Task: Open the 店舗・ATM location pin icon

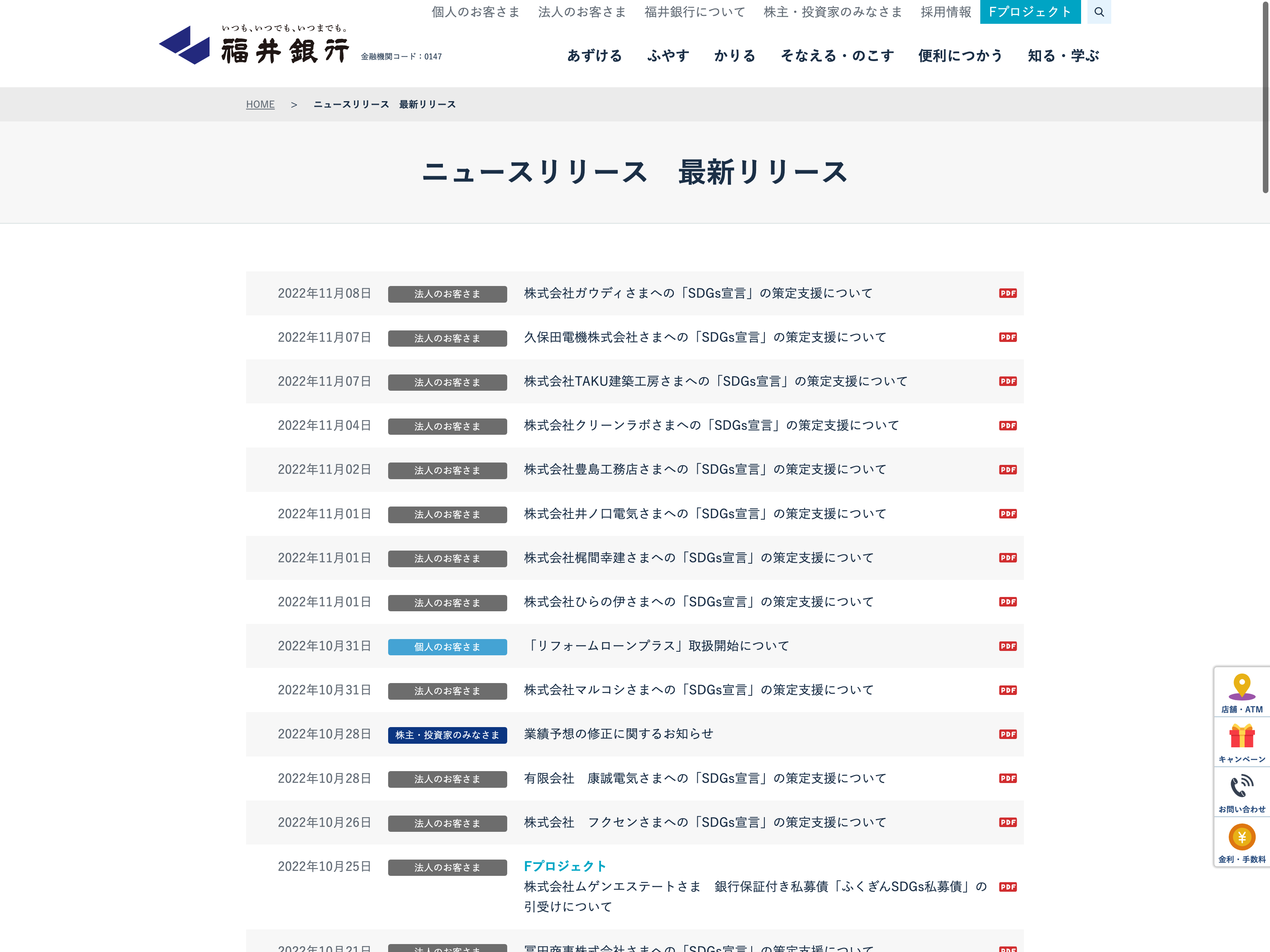Action: [x=1241, y=687]
